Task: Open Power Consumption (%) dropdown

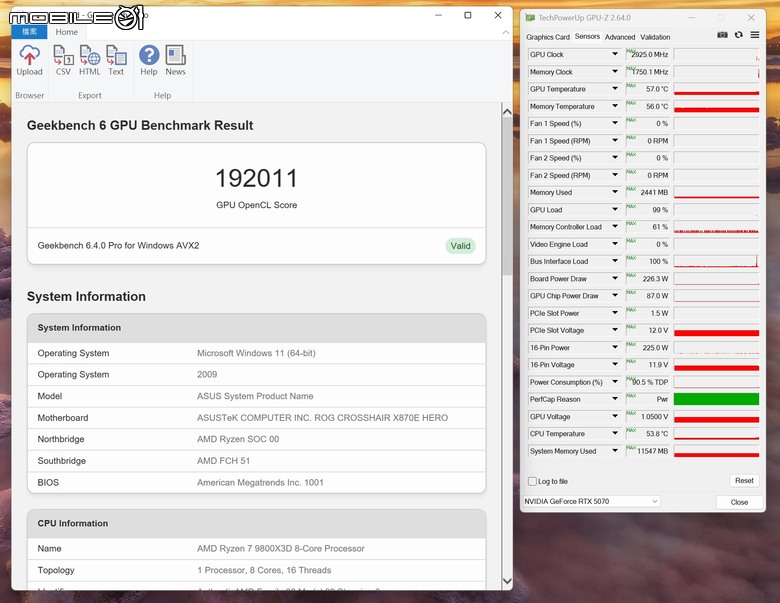Action: pyautogui.click(x=615, y=382)
